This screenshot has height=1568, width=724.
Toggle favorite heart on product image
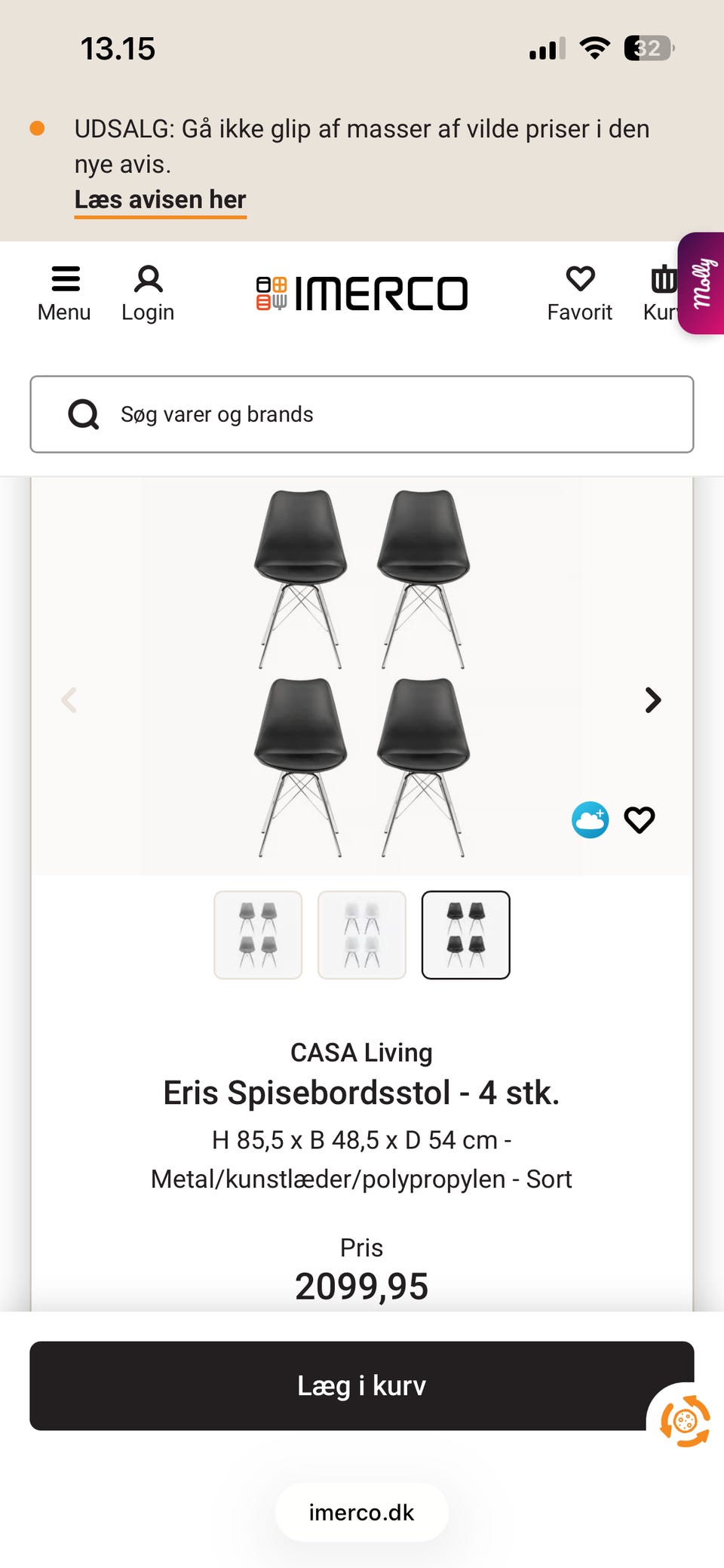pos(640,819)
